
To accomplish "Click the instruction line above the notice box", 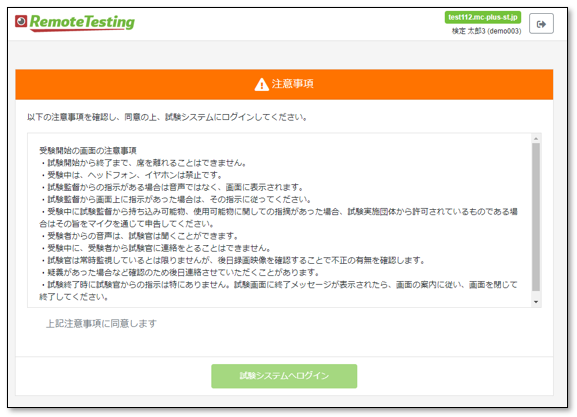I will tap(167, 117).
